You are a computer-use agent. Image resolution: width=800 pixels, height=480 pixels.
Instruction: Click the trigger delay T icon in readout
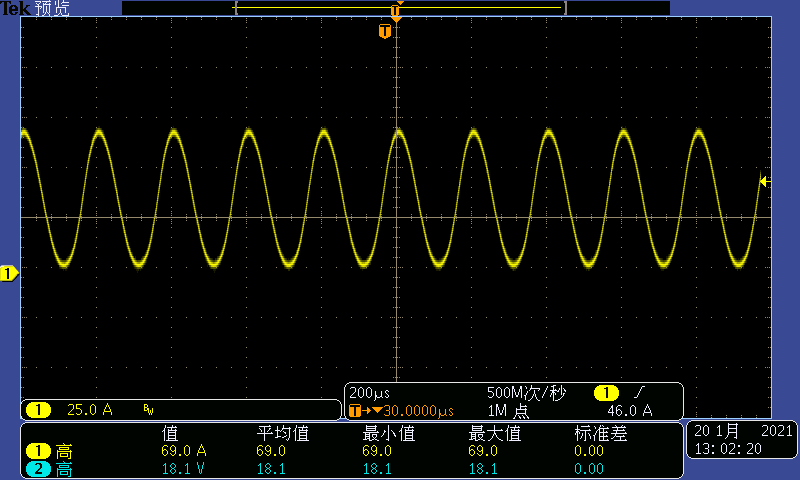pos(358,411)
